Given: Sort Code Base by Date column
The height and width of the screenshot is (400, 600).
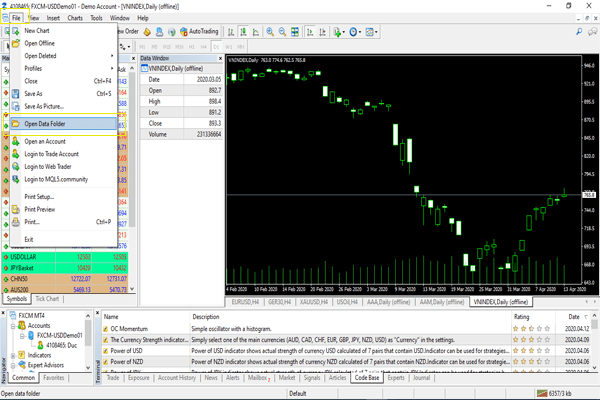Looking at the screenshot, I should tap(574, 317).
